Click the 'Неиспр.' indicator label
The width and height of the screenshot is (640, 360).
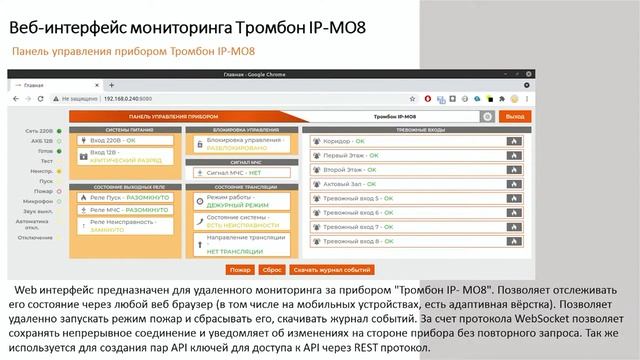tap(42, 171)
